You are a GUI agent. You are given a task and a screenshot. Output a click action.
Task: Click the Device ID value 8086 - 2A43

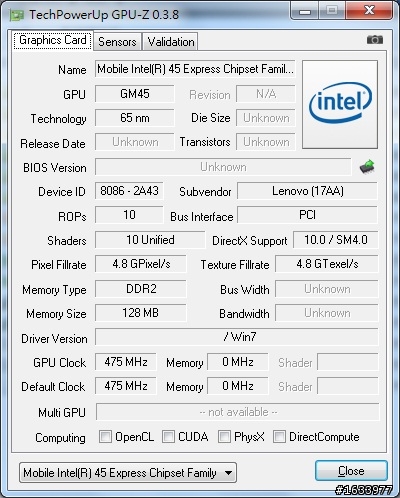pyautogui.click(x=129, y=191)
